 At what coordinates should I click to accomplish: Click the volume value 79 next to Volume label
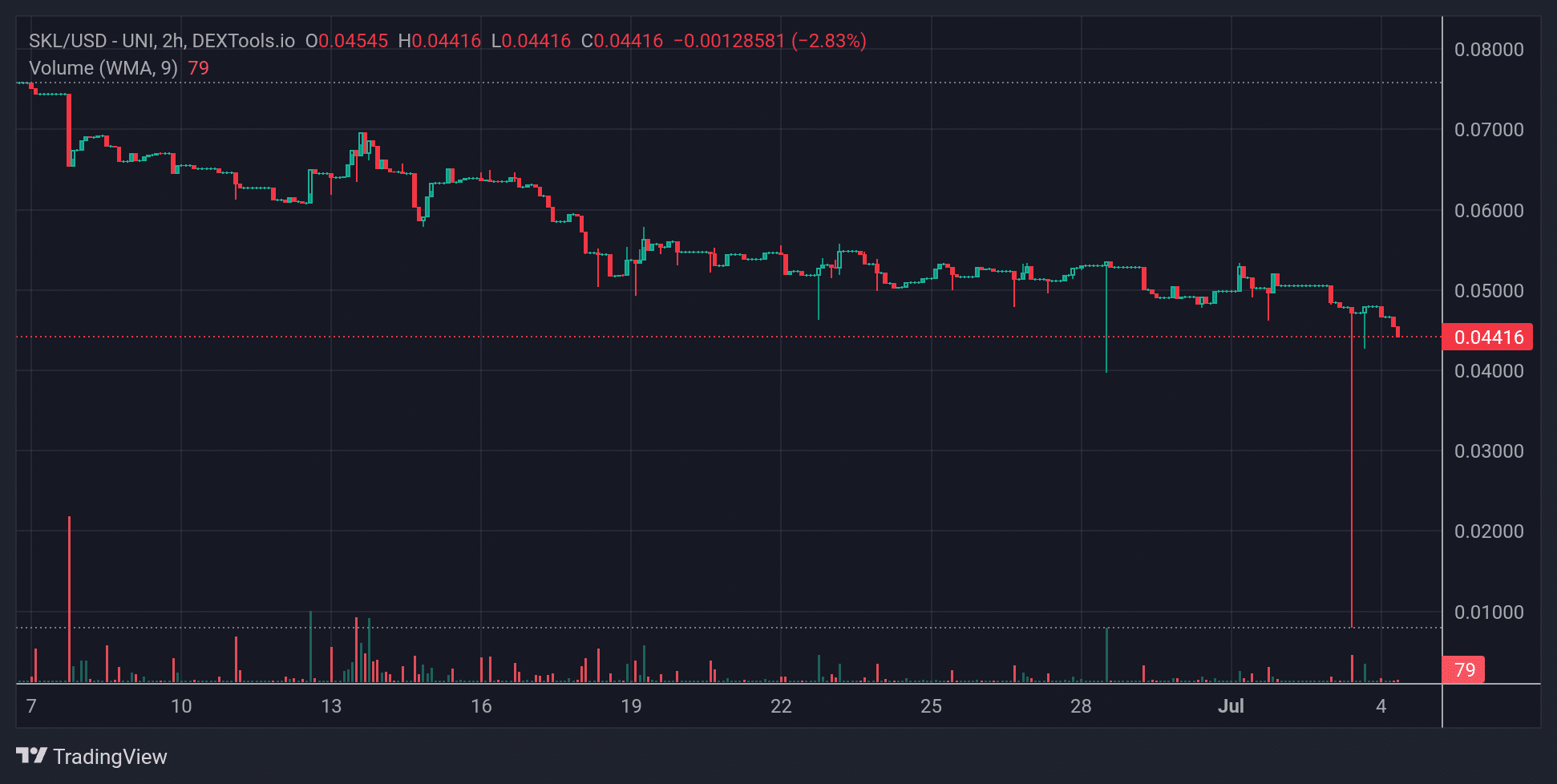(198, 68)
